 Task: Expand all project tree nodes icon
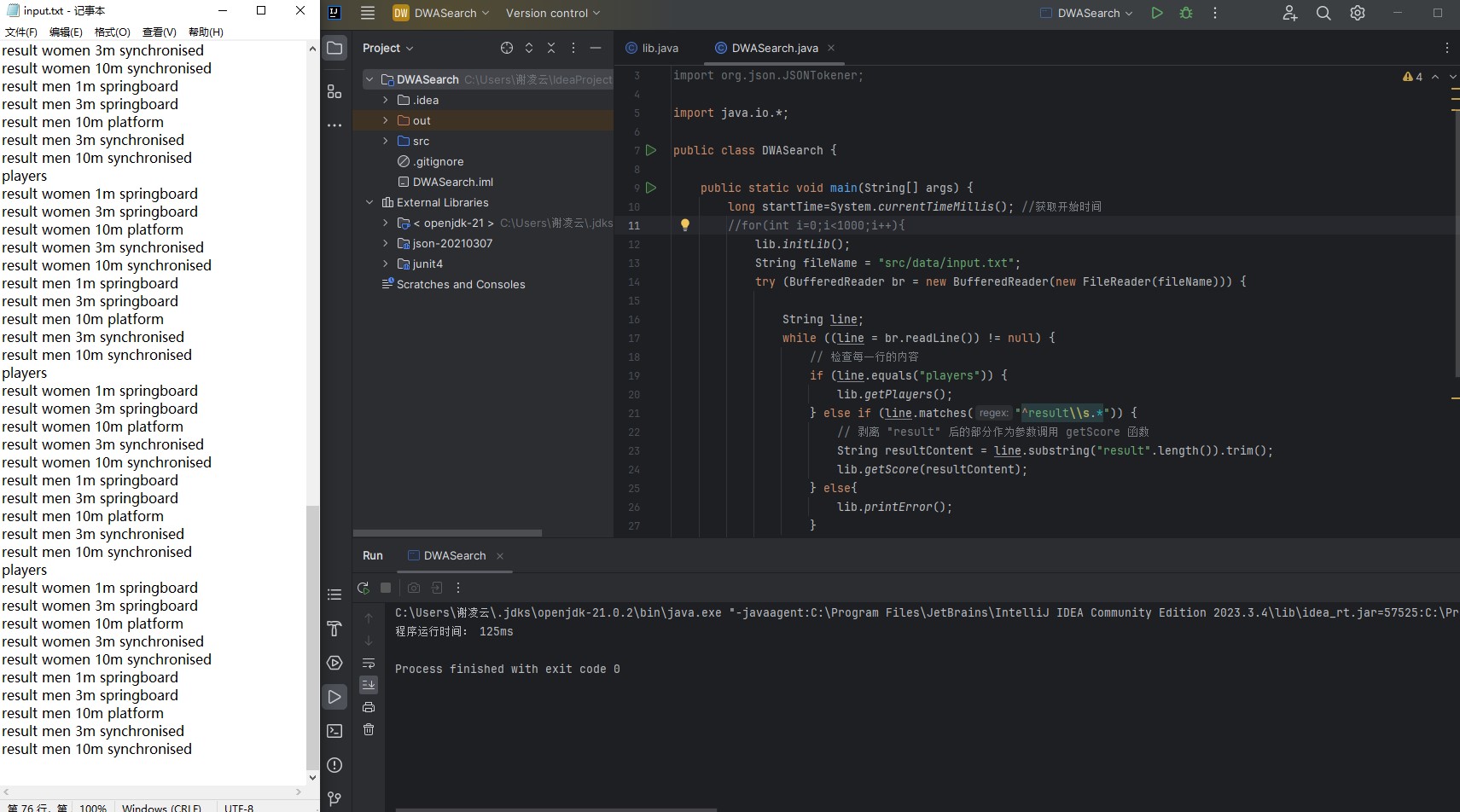coord(529,48)
